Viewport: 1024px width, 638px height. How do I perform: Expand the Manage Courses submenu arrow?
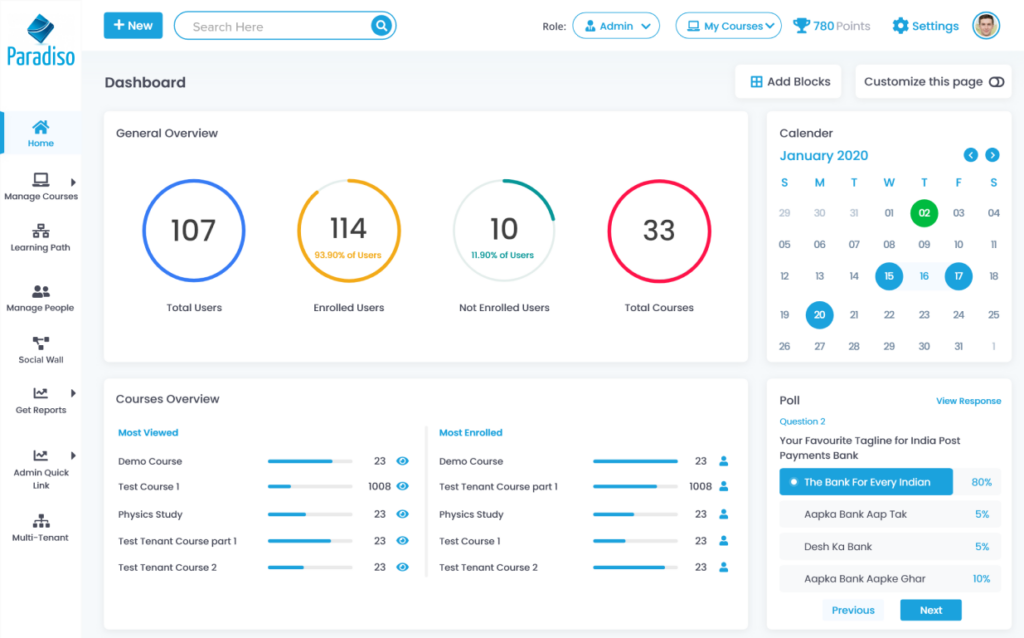74,182
